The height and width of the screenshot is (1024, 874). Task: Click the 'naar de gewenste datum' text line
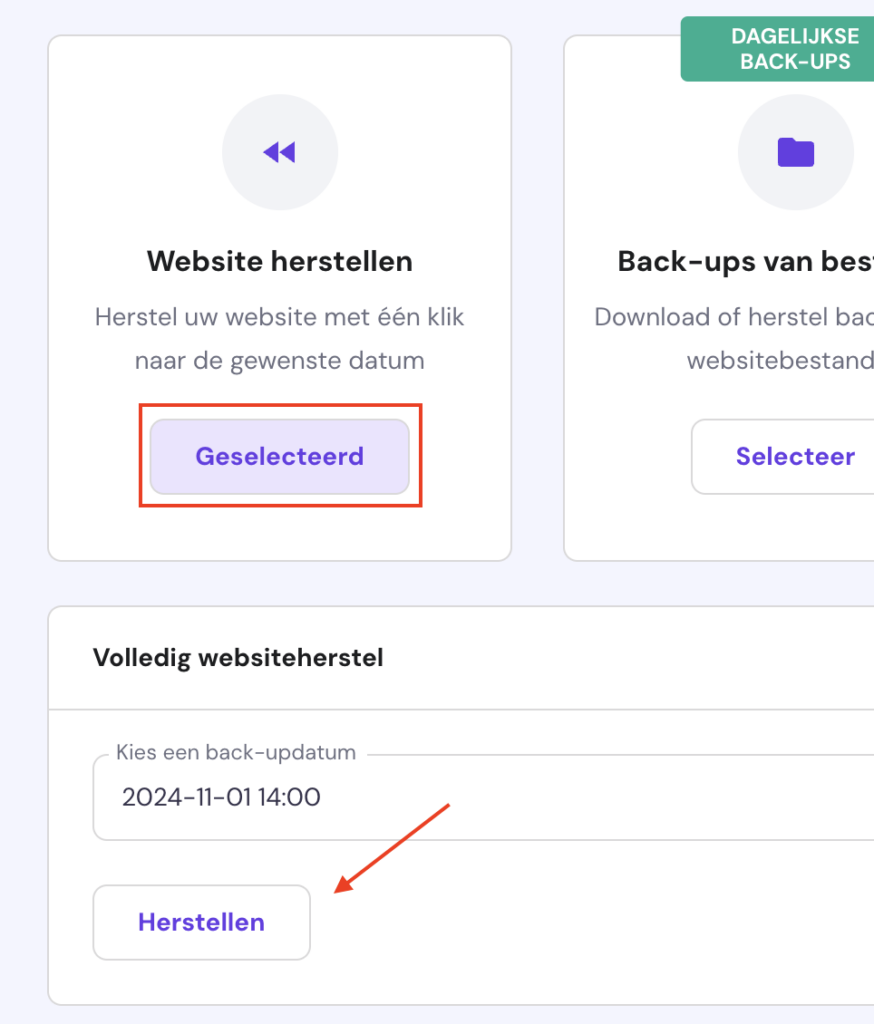[280, 360]
